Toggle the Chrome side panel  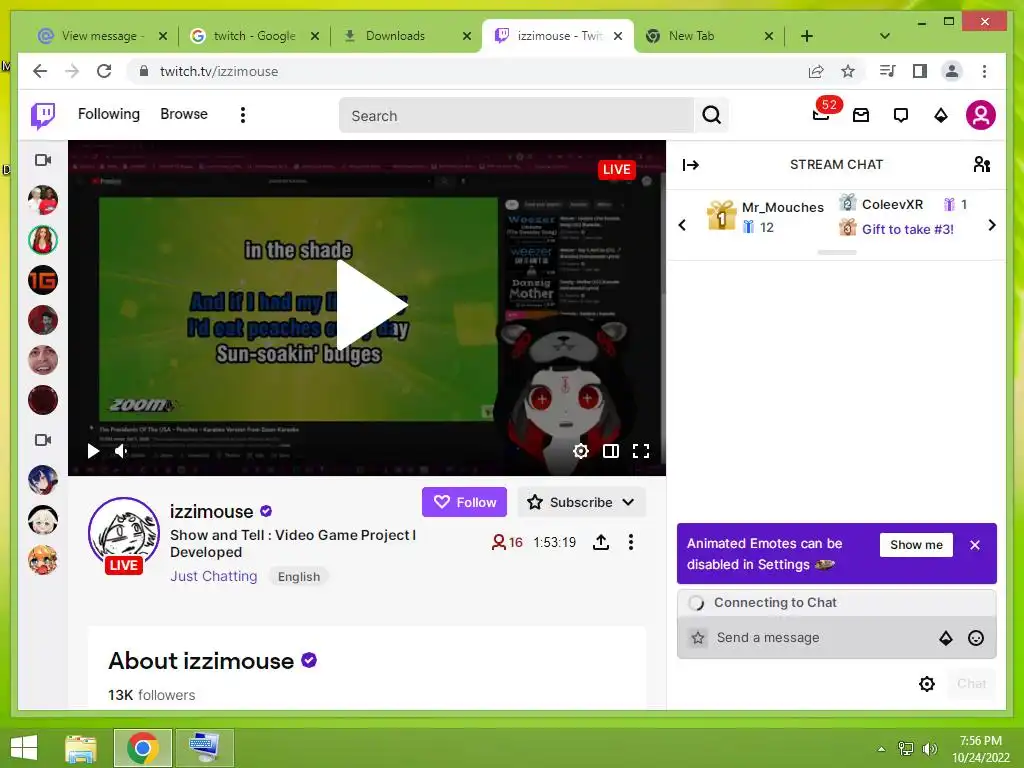click(x=920, y=71)
